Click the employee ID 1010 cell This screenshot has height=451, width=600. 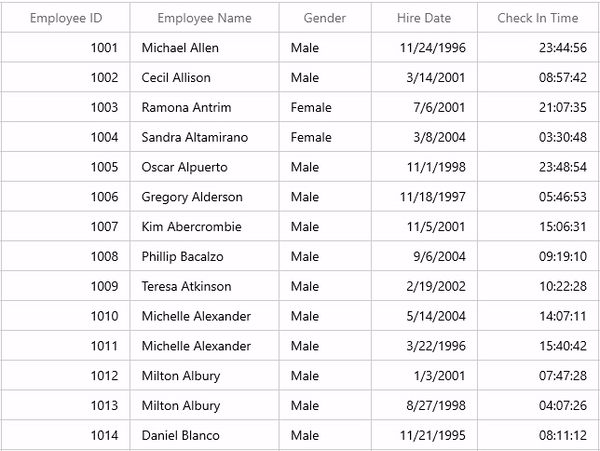104,316
